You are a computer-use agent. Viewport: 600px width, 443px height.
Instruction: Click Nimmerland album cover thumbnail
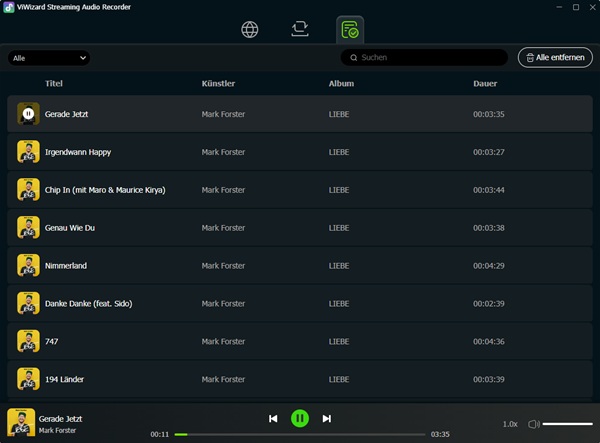pos(28,265)
